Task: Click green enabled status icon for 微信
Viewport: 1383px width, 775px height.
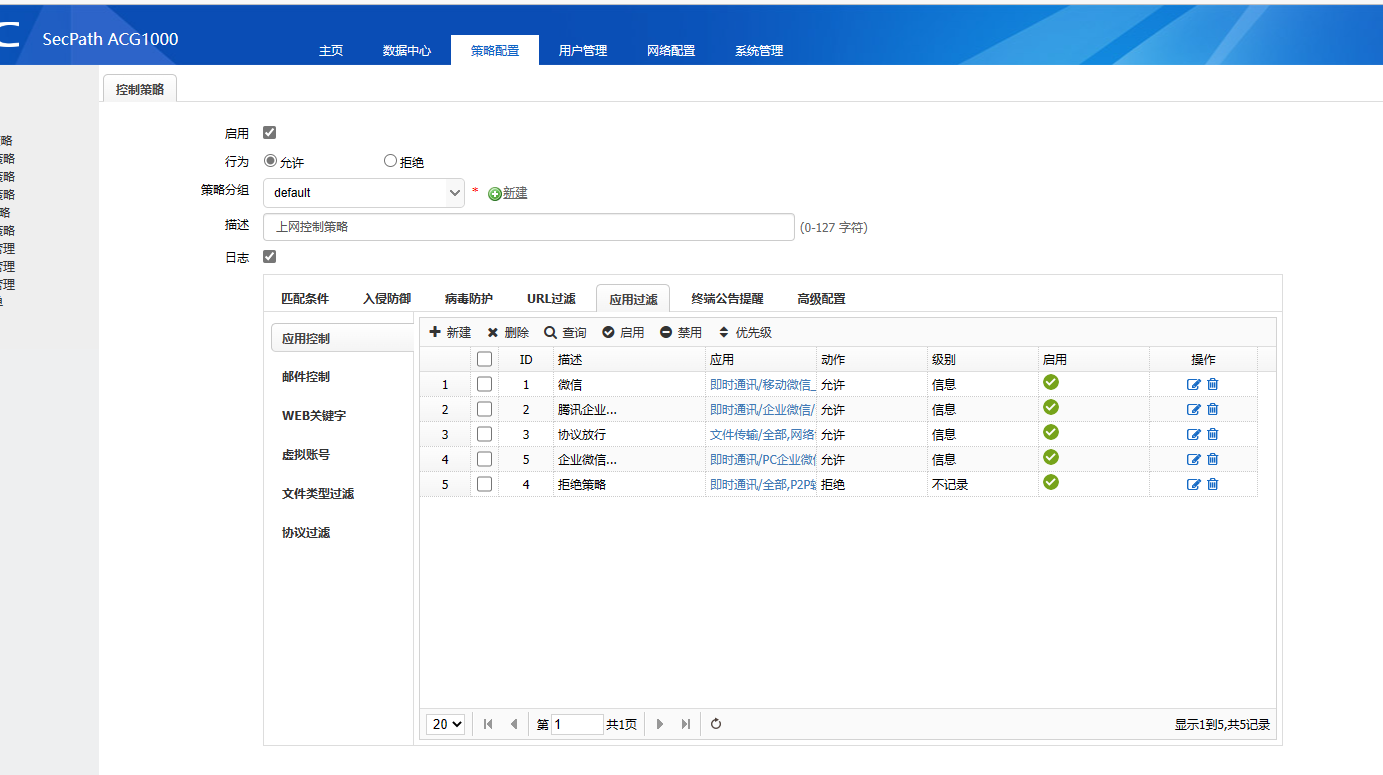Action: pyautogui.click(x=1050, y=382)
